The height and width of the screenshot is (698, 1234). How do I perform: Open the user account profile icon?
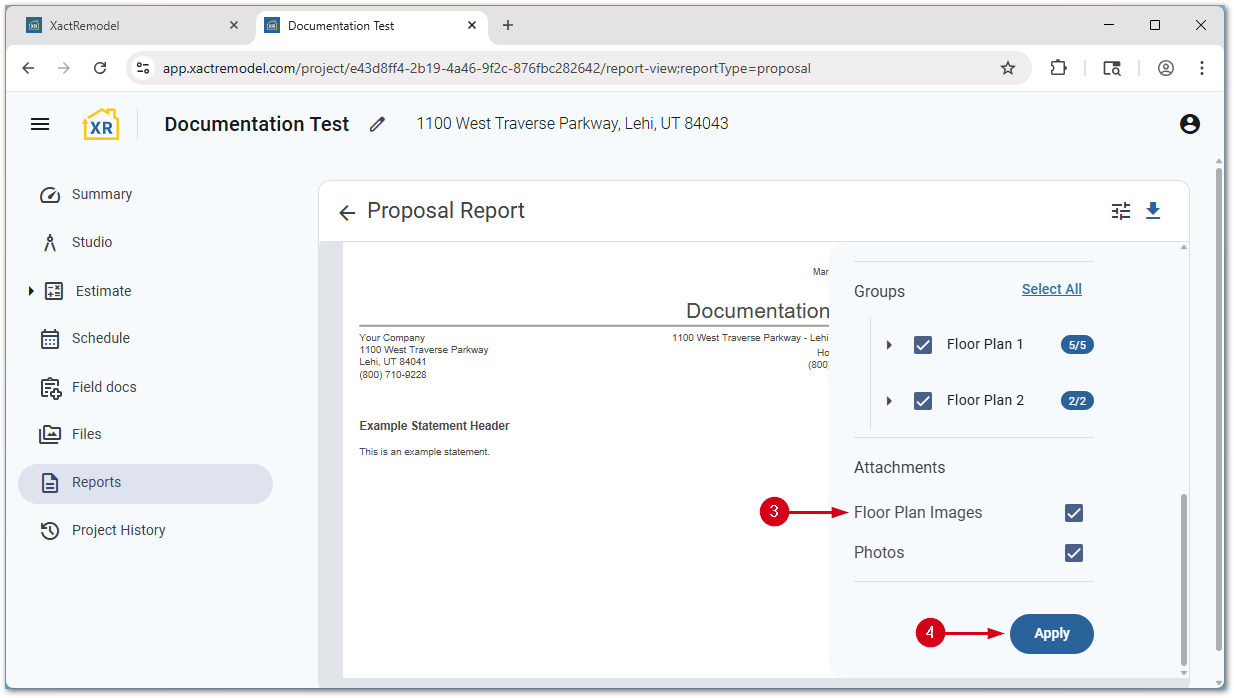click(x=1189, y=124)
